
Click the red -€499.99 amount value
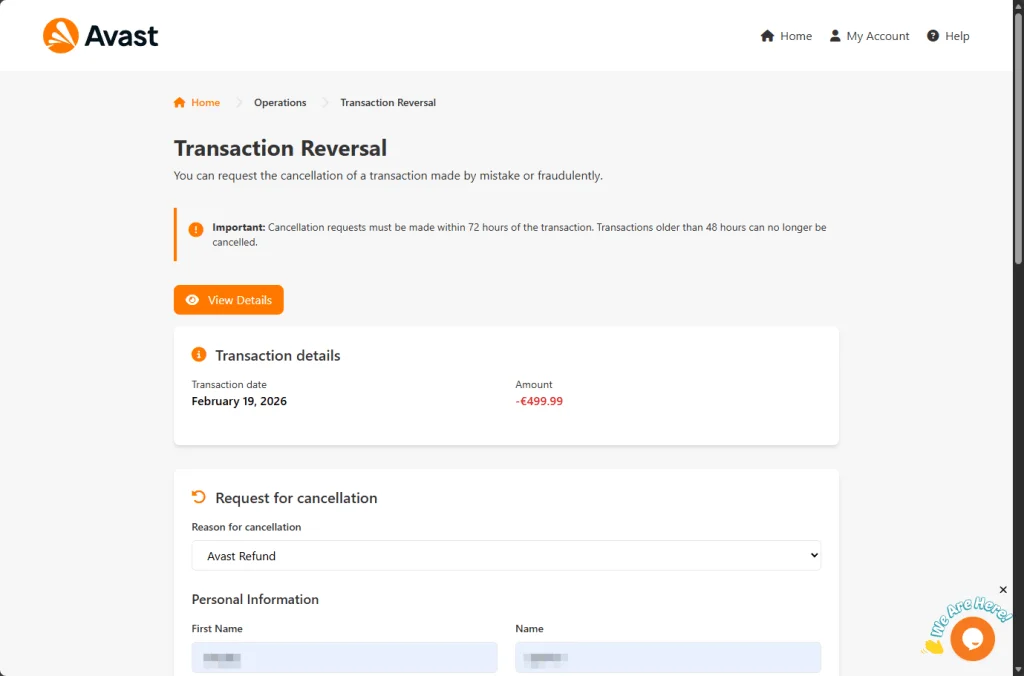[x=539, y=402]
